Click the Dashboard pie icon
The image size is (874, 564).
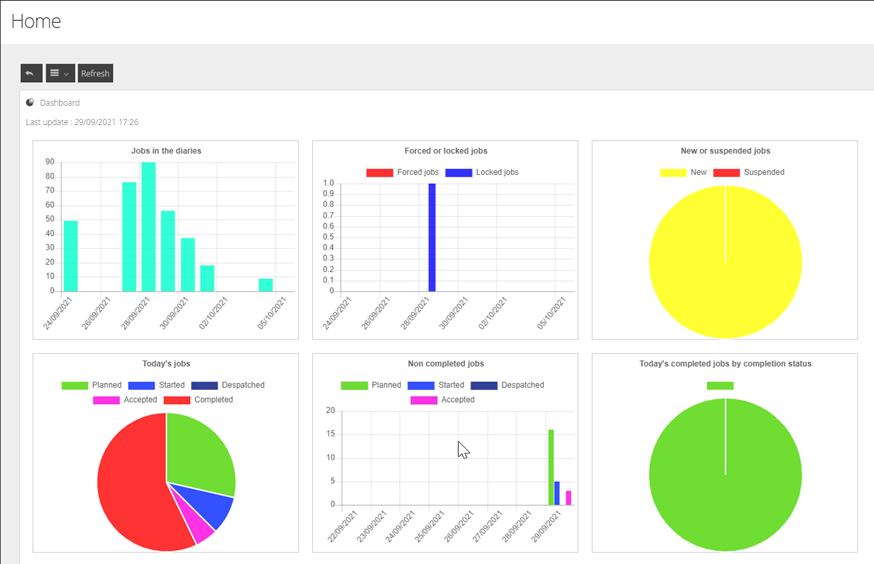30,103
